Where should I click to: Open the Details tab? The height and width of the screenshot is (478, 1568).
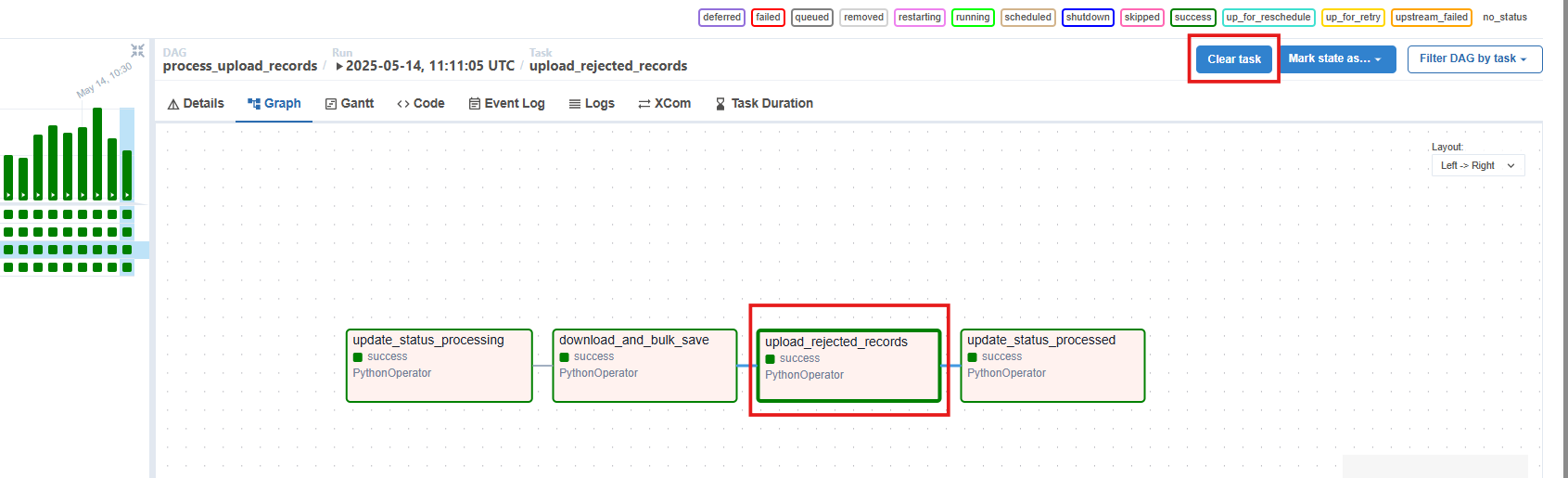(196, 104)
